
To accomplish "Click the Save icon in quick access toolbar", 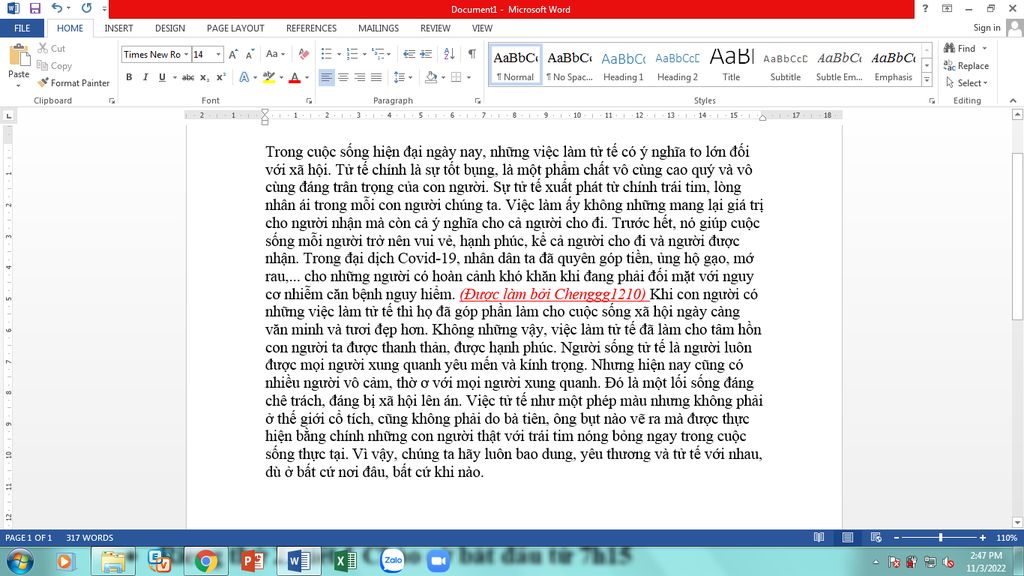I will (x=35, y=8).
